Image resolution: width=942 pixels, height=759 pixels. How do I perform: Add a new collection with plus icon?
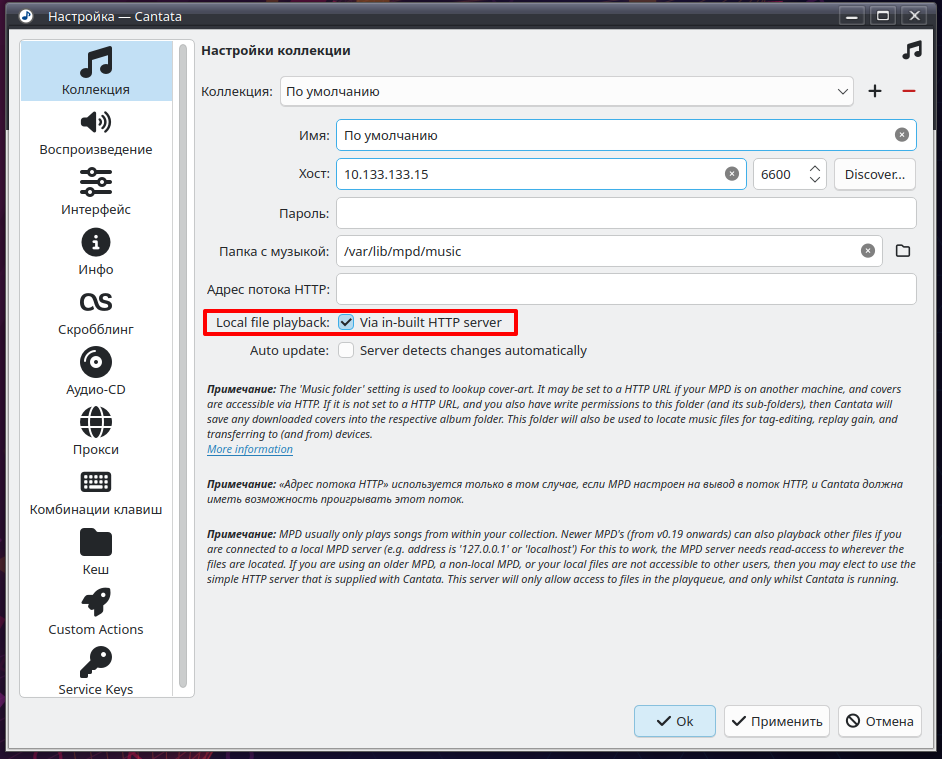coord(875,91)
